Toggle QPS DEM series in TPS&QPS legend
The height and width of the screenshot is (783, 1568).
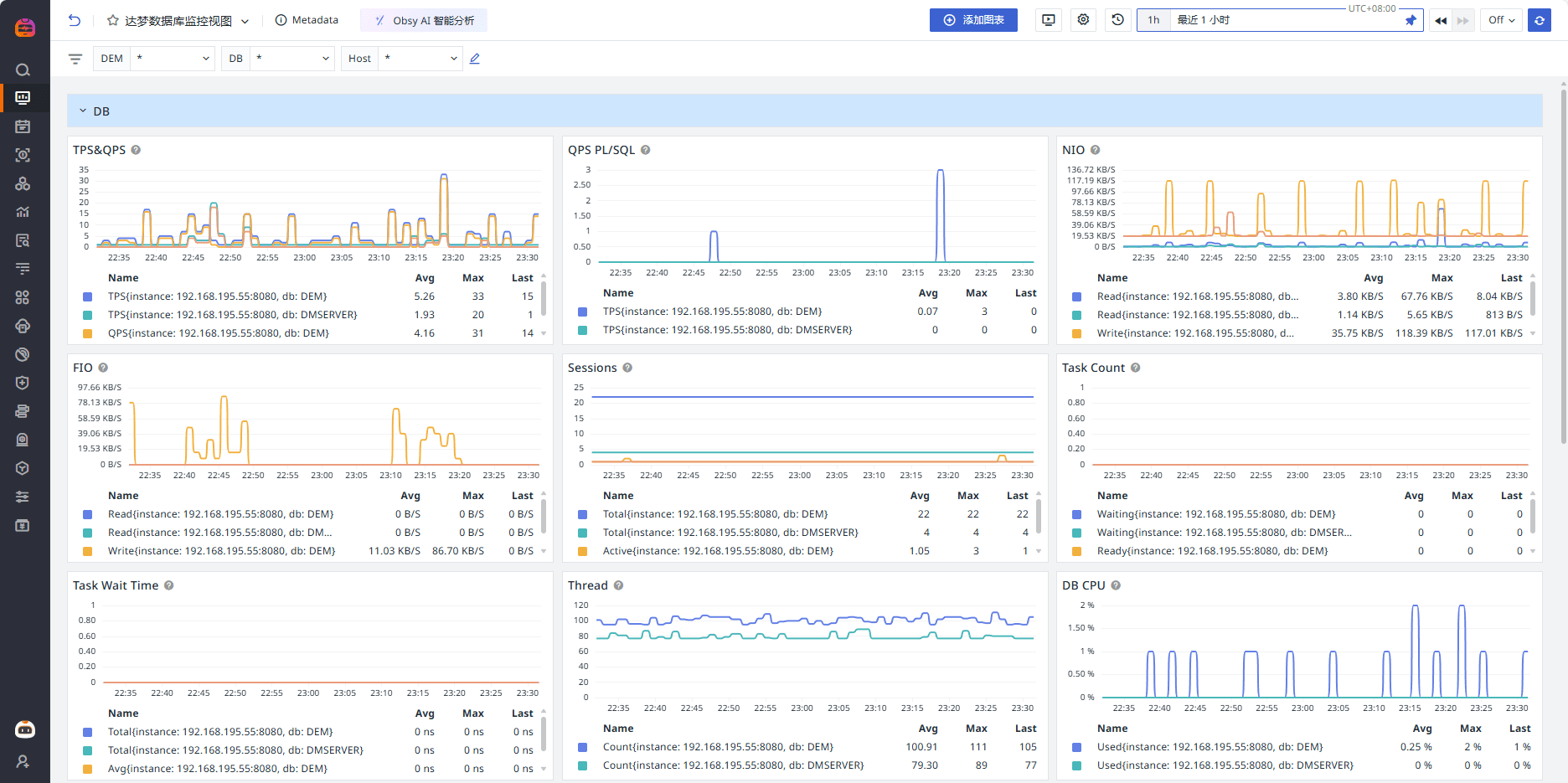[x=218, y=333]
